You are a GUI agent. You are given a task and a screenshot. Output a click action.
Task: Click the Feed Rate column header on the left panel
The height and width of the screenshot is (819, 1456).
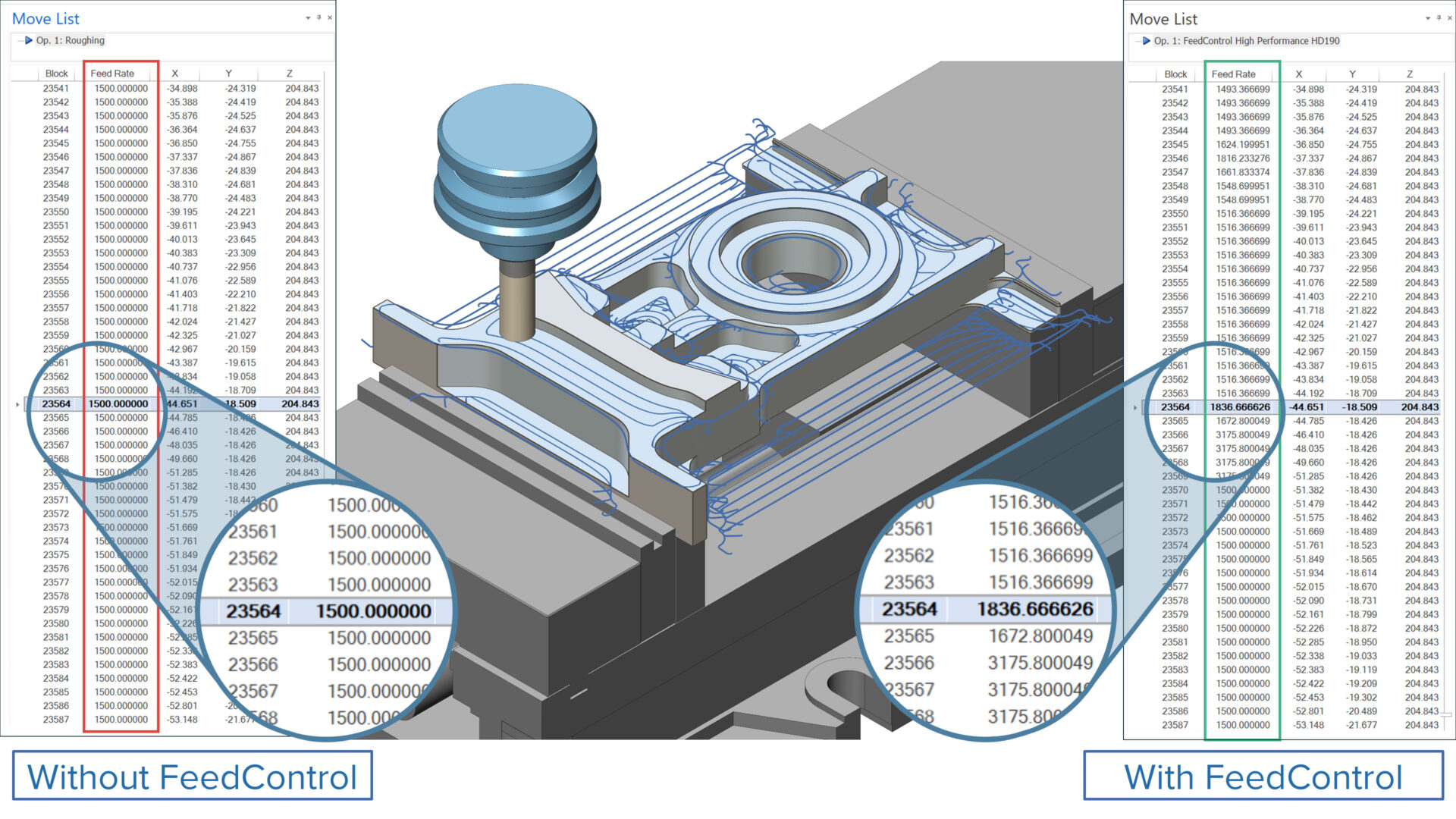coord(112,73)
